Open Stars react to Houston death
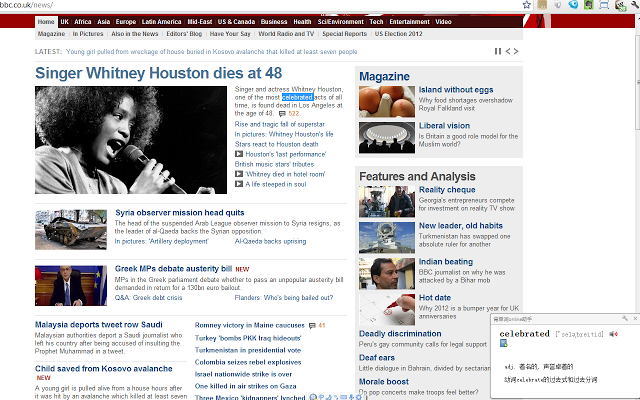 pos(276,144)
